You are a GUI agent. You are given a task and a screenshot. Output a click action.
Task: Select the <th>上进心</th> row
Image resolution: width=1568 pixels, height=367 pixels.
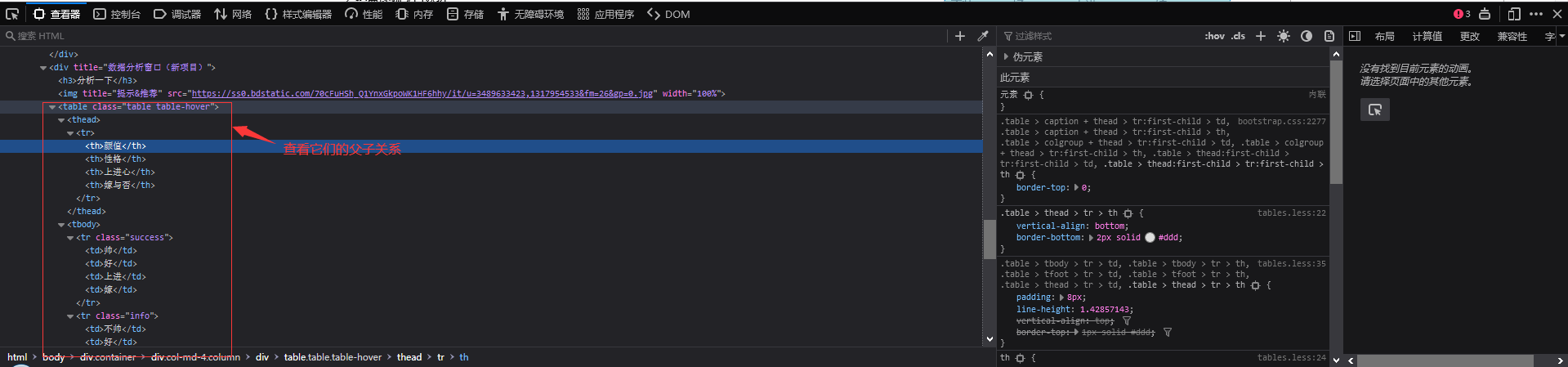coord(491,172)
